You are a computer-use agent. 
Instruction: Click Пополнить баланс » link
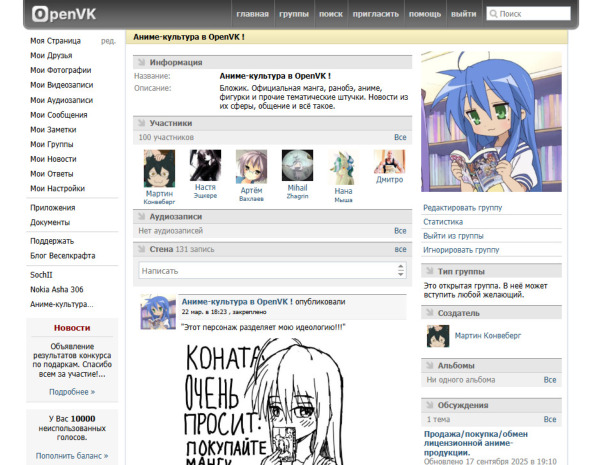point(72,456)
